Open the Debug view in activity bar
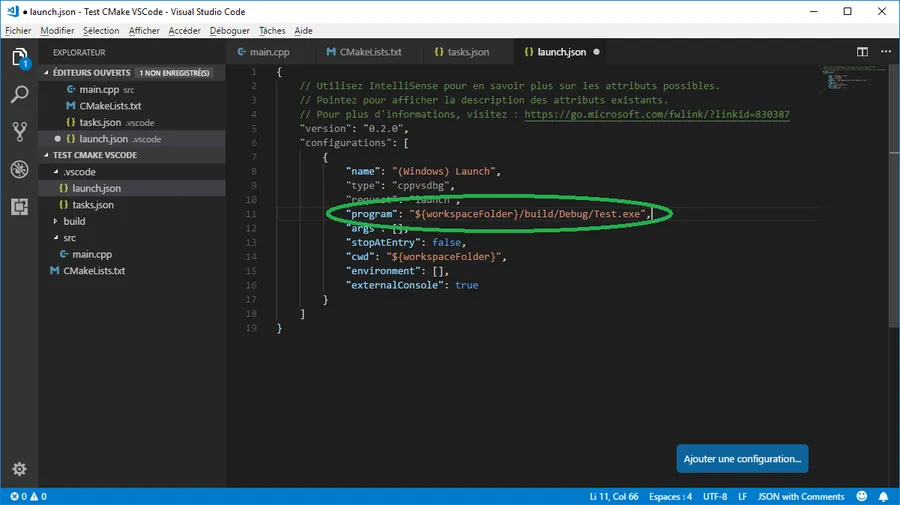 (19, 169)
